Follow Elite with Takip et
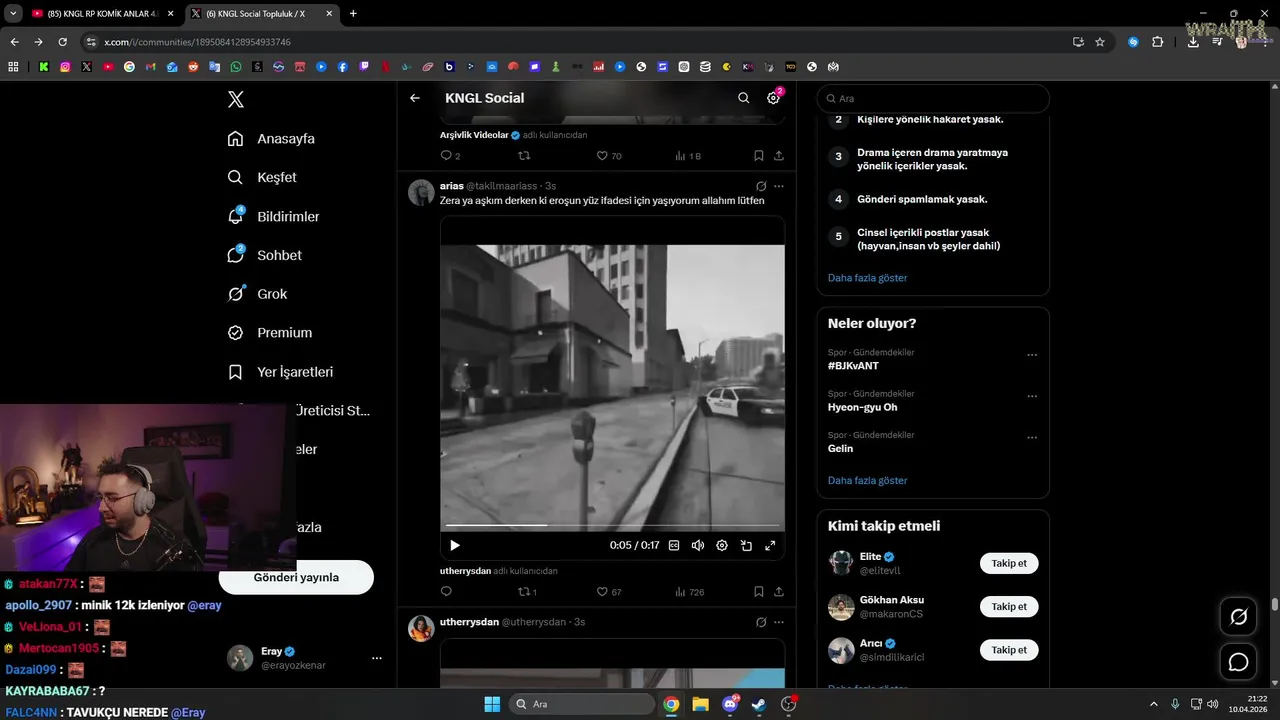1280x720 pixels. 1009,563
